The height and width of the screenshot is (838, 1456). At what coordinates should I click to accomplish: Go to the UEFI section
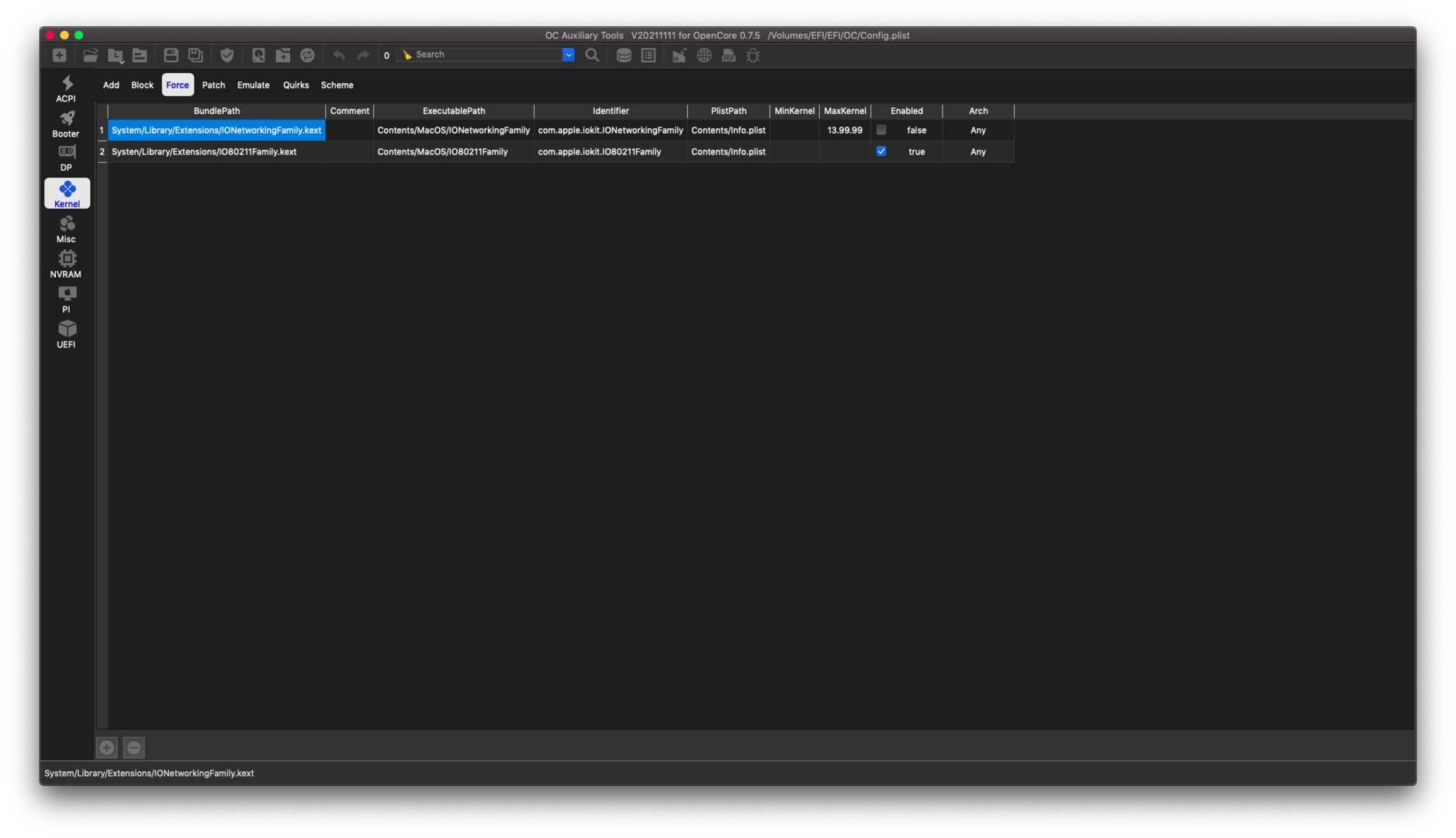tap(67, 334)
